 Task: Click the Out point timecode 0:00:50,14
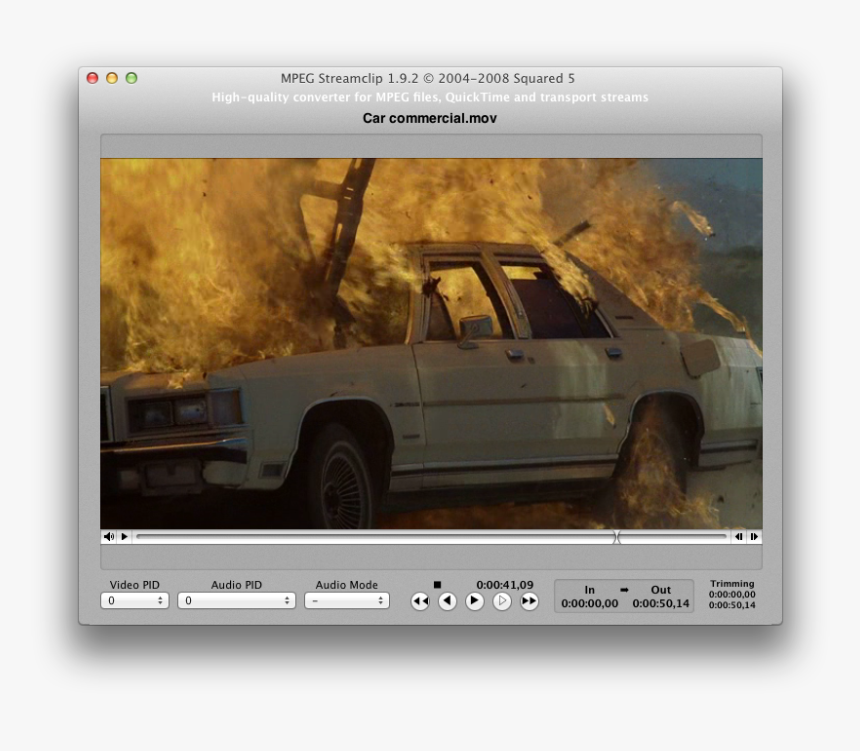(x=660, y=603)
